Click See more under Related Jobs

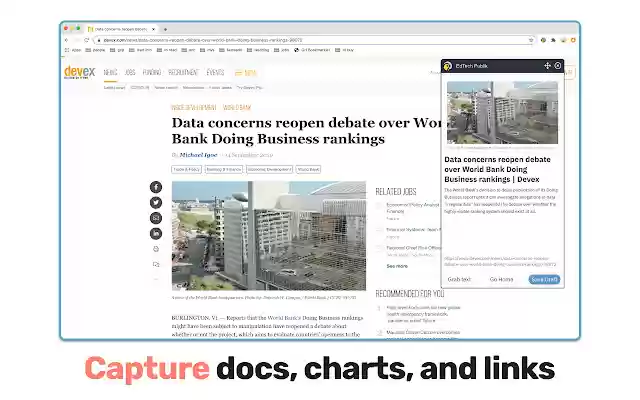[x=397, y=266]
